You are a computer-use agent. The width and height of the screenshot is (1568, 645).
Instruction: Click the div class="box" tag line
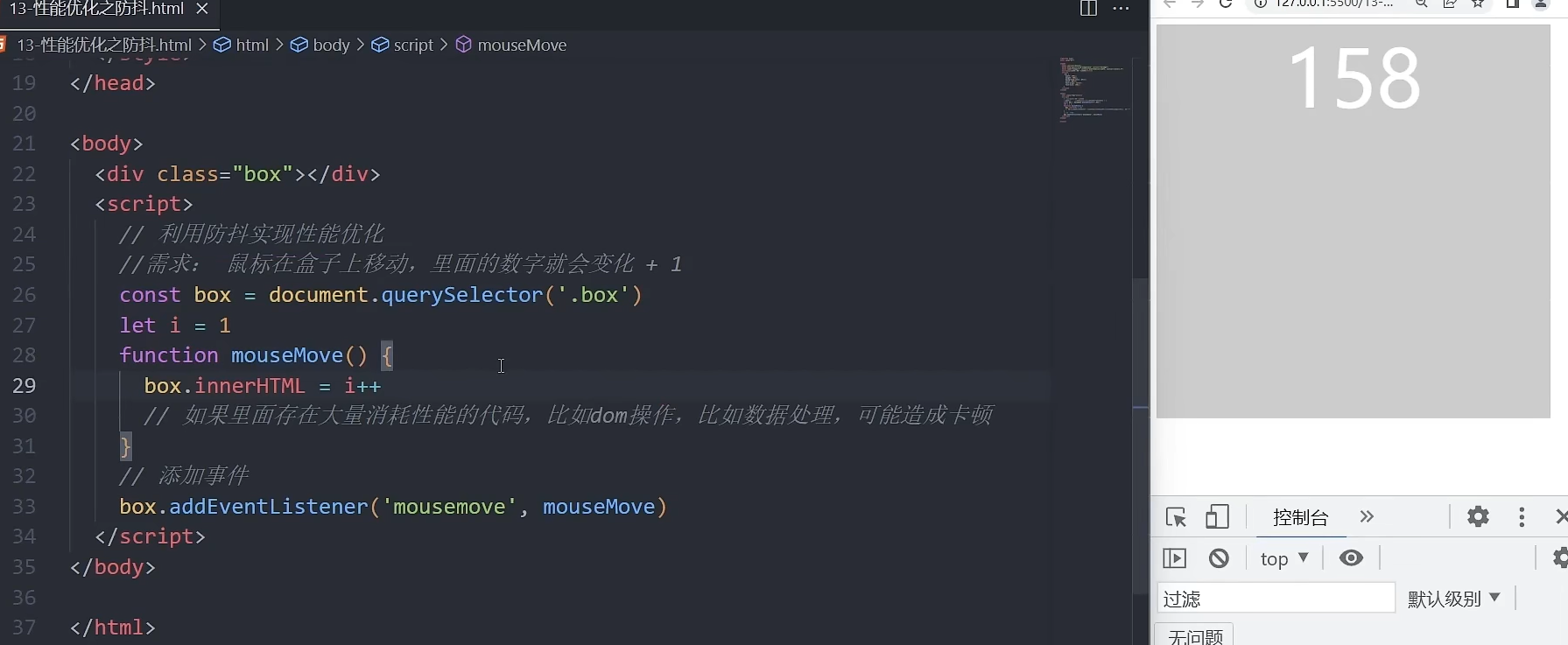click(x=237, y=174)
